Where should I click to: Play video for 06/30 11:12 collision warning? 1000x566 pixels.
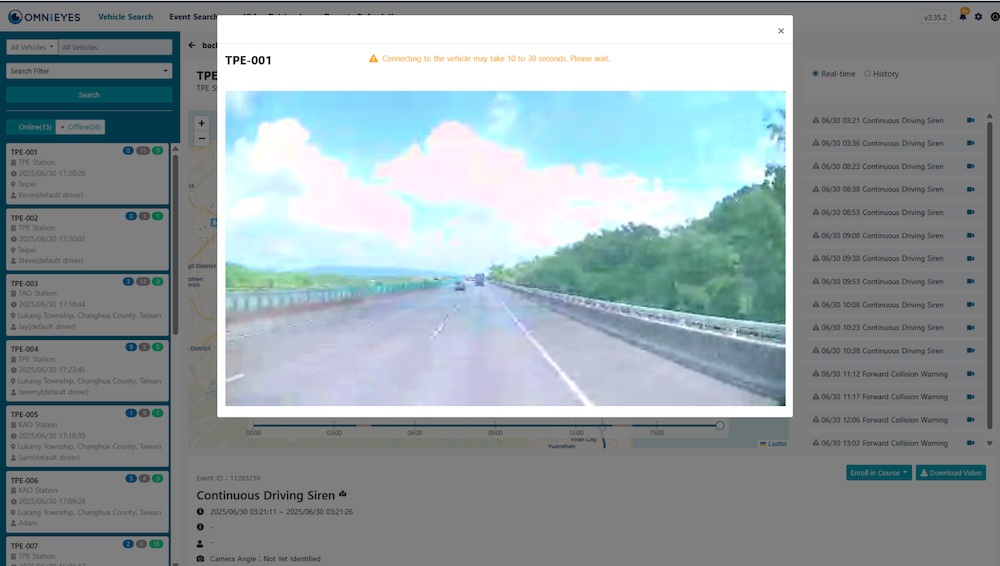[970, 374]
